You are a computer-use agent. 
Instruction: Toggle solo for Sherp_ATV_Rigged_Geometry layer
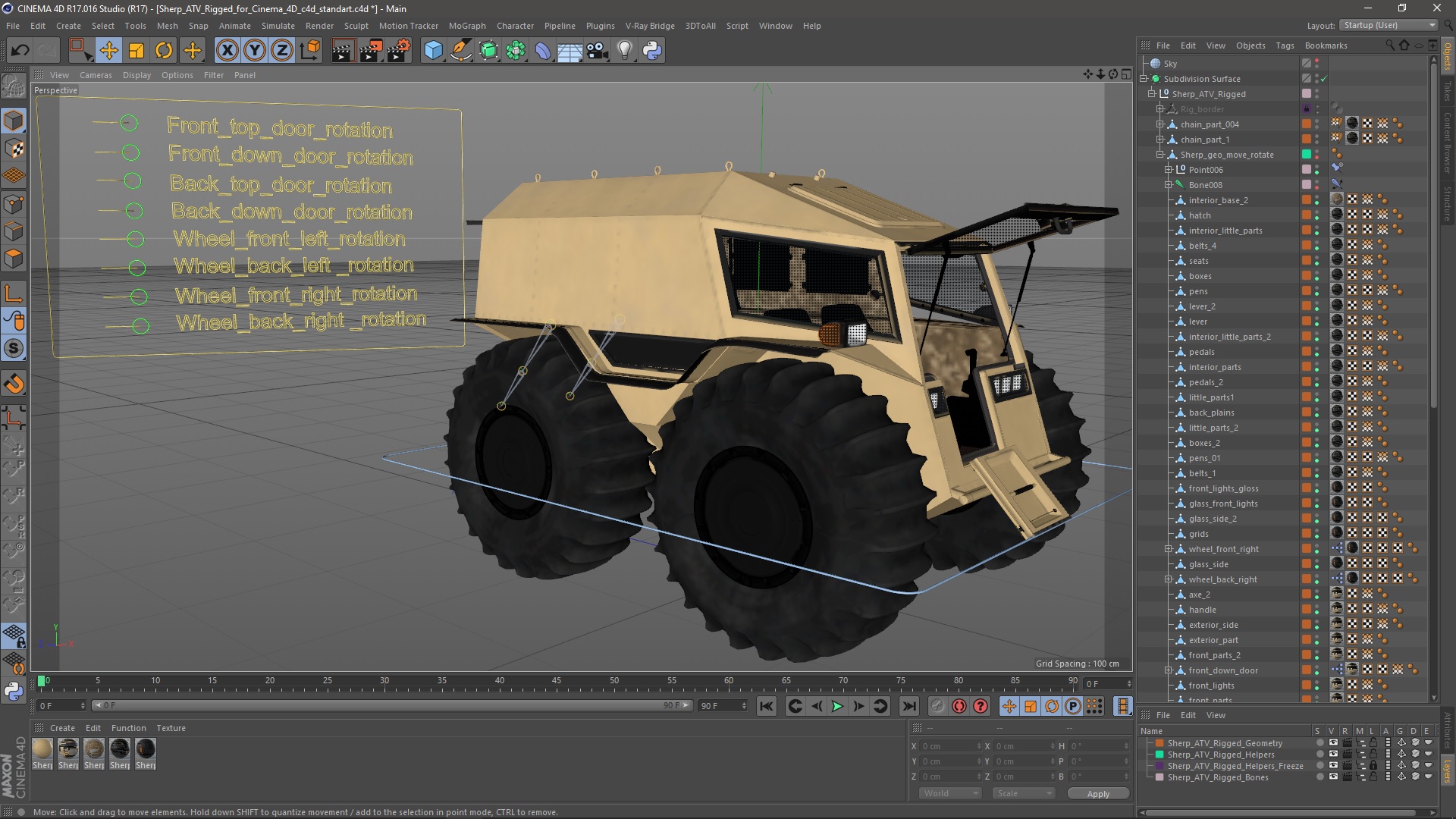tap(1319, 743)
